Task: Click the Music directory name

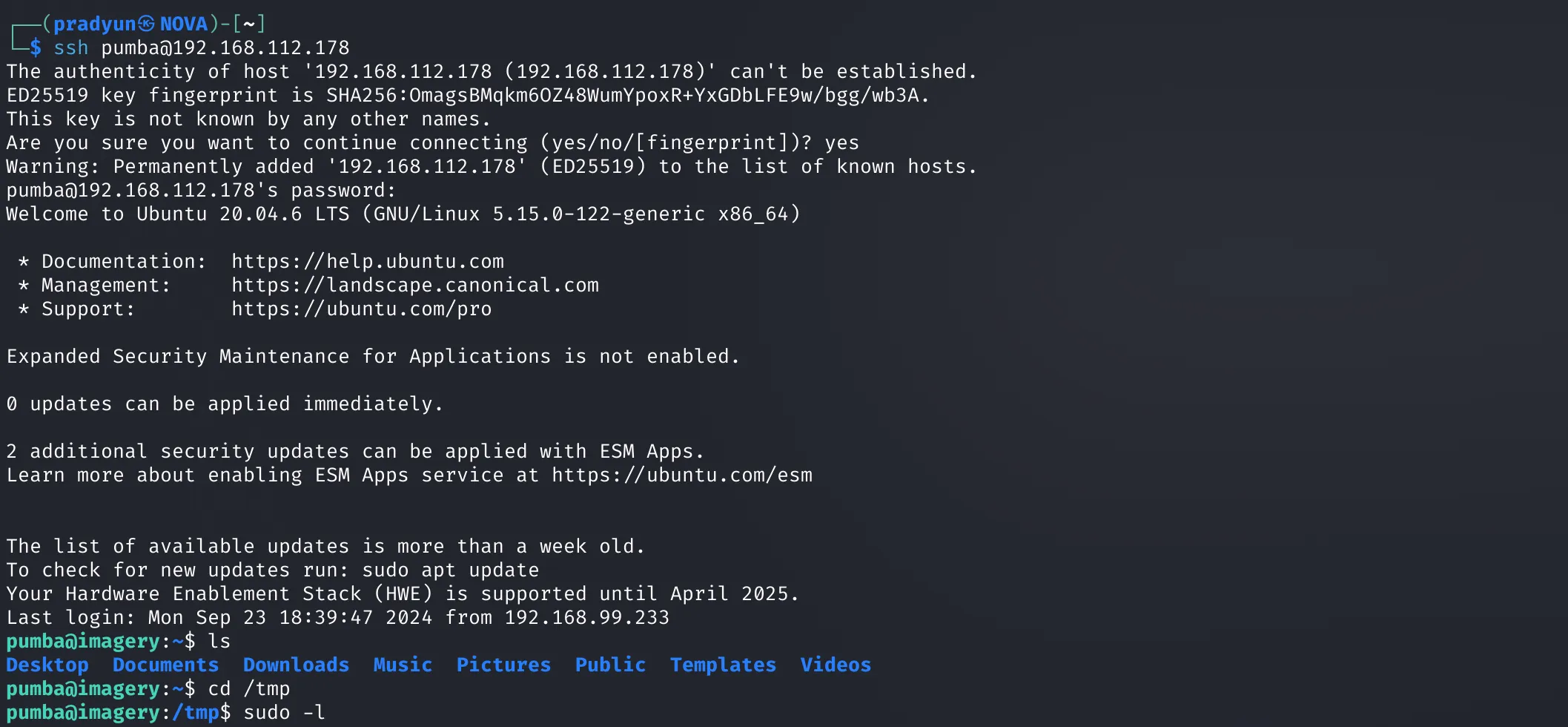Action: 403,665
